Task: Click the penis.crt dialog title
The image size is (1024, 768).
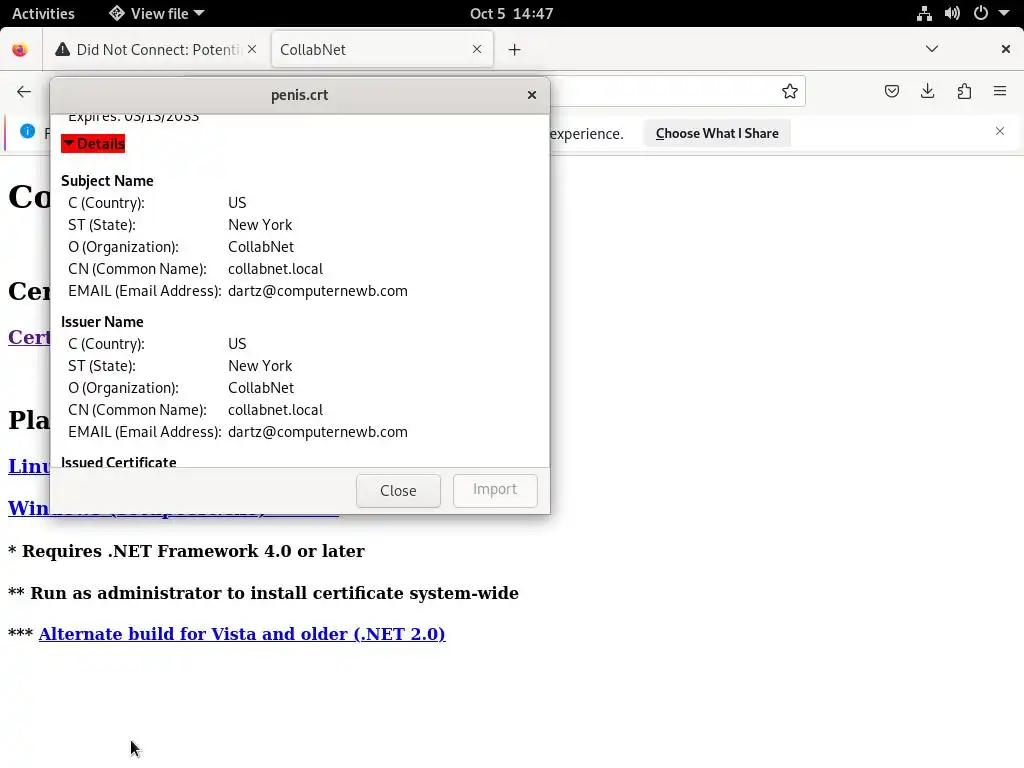Action: (x=299, y=95)
